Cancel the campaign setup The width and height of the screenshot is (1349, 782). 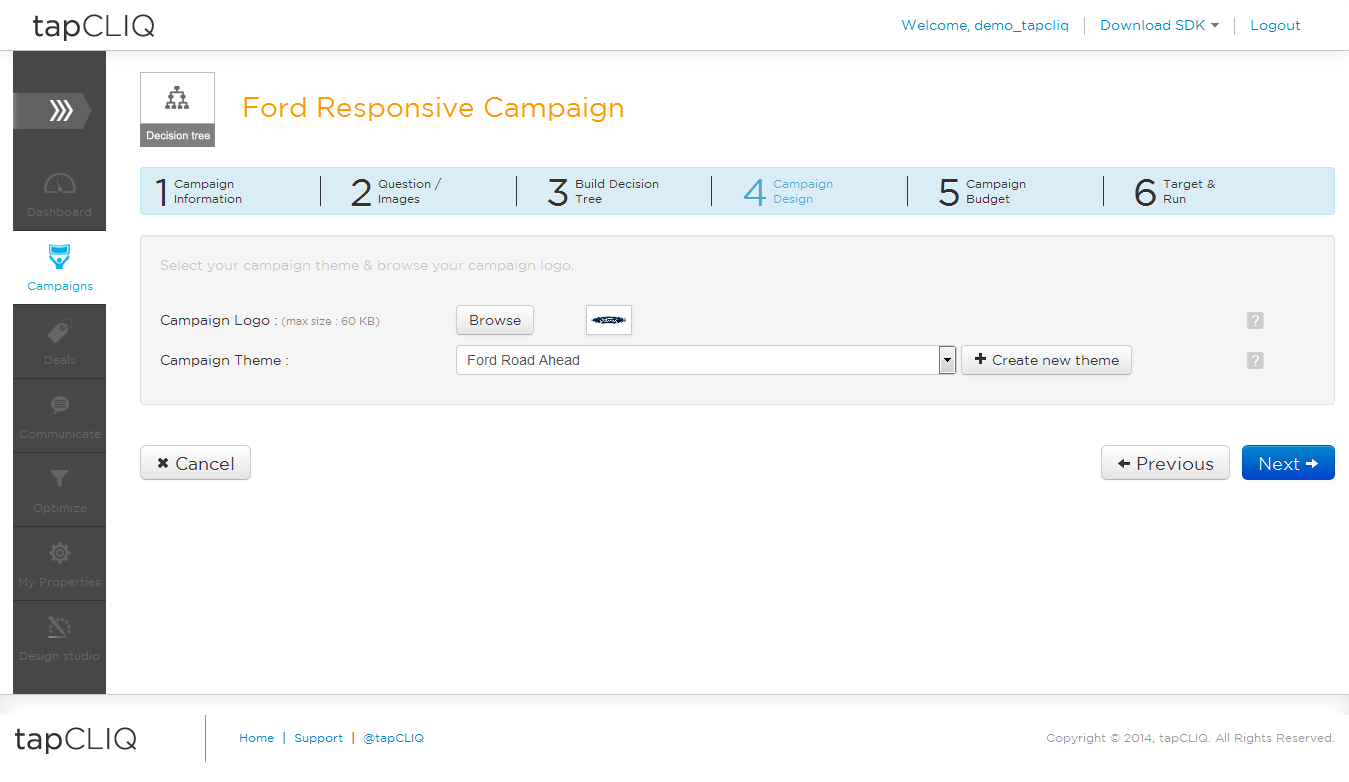[195, 463]
